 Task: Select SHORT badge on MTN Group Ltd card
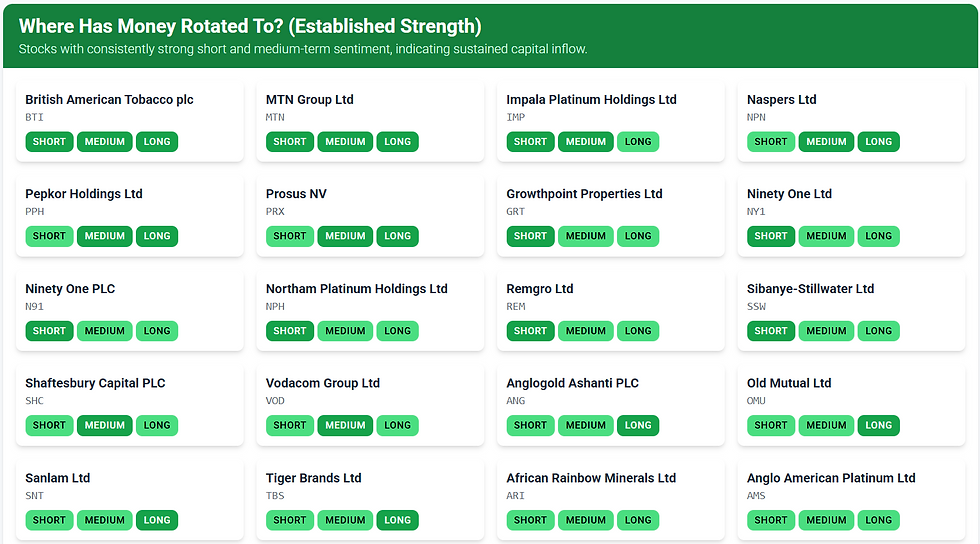click(x=290, y=142)
